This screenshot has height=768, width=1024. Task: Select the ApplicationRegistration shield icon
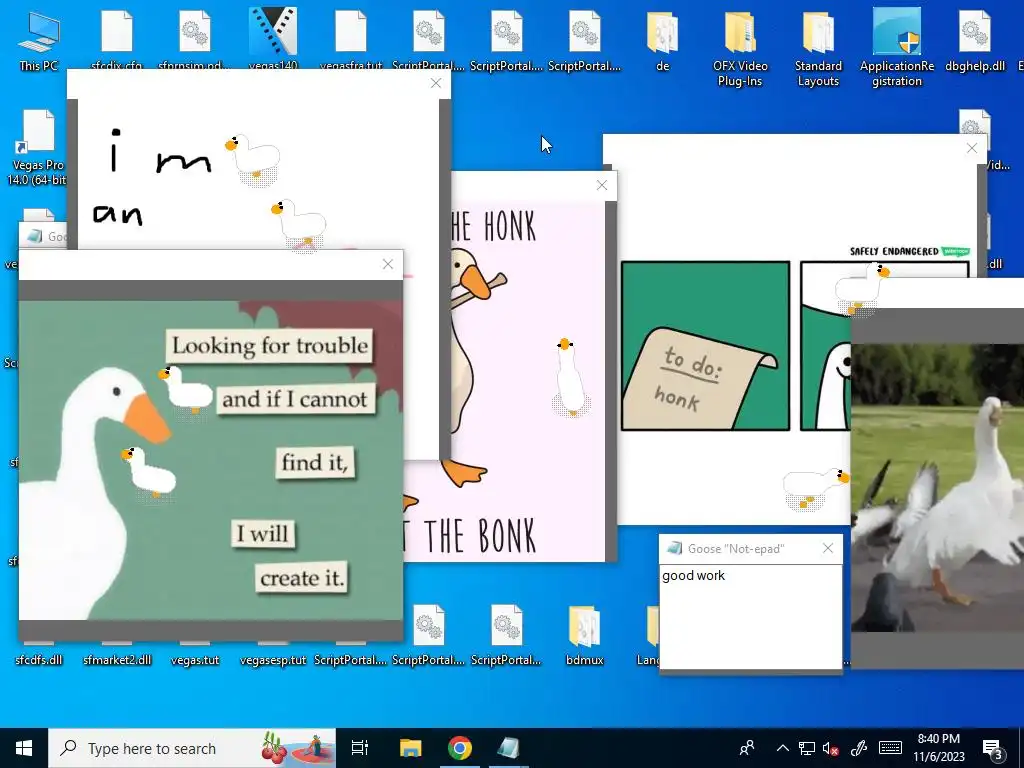coord(897,47)
